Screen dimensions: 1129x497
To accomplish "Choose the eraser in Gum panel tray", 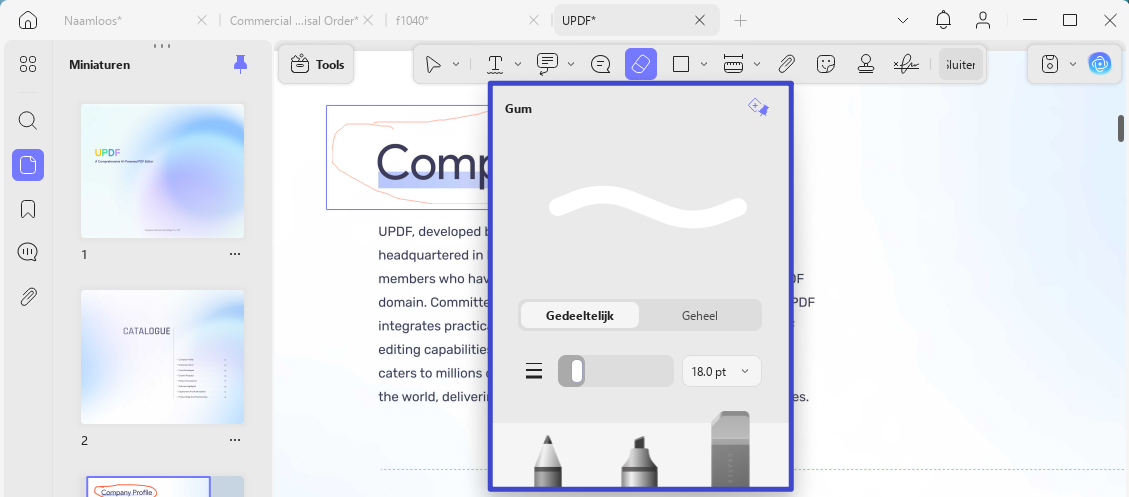I will (730, 449).
